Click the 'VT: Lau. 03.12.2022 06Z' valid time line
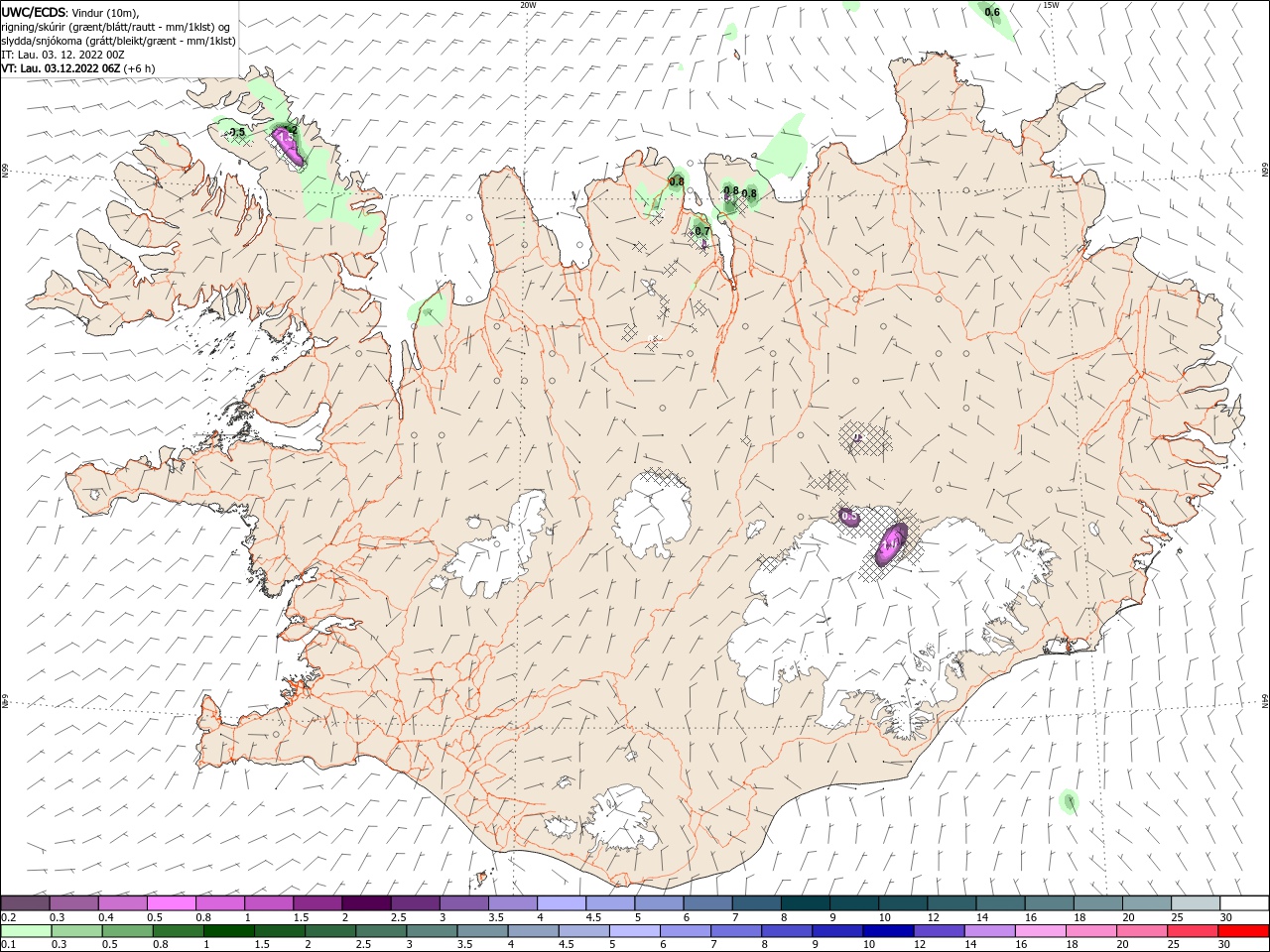This screenshot has width=1270, height=952. (62, 68)
